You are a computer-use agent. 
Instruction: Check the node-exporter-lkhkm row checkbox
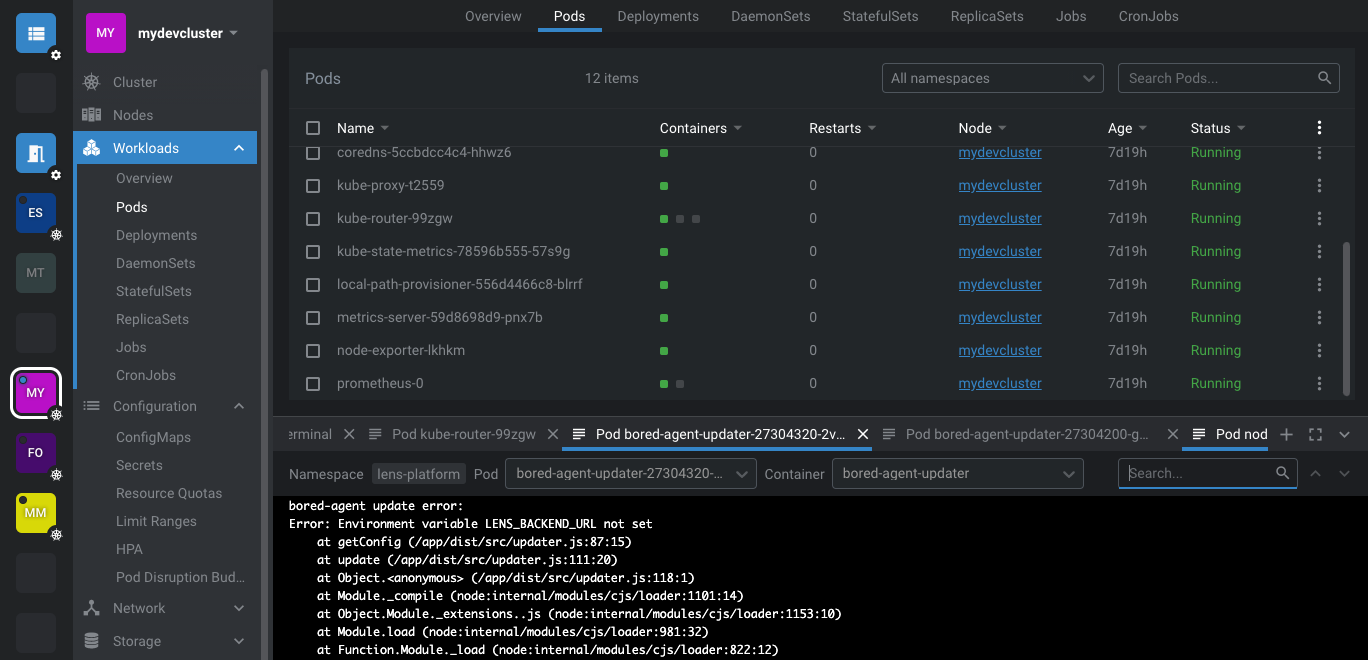(313, 351)
